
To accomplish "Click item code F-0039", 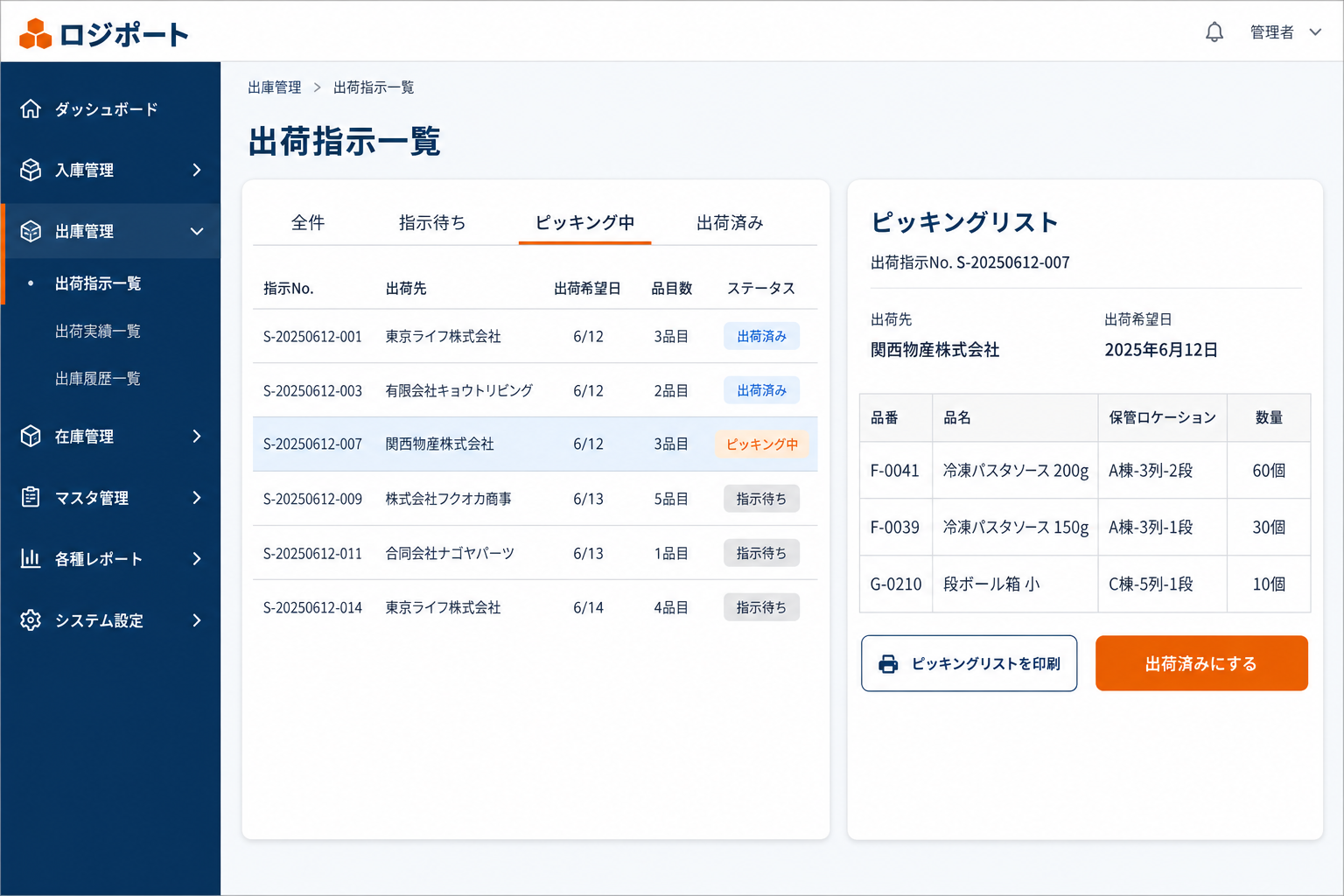I will (x=894, y=528).
